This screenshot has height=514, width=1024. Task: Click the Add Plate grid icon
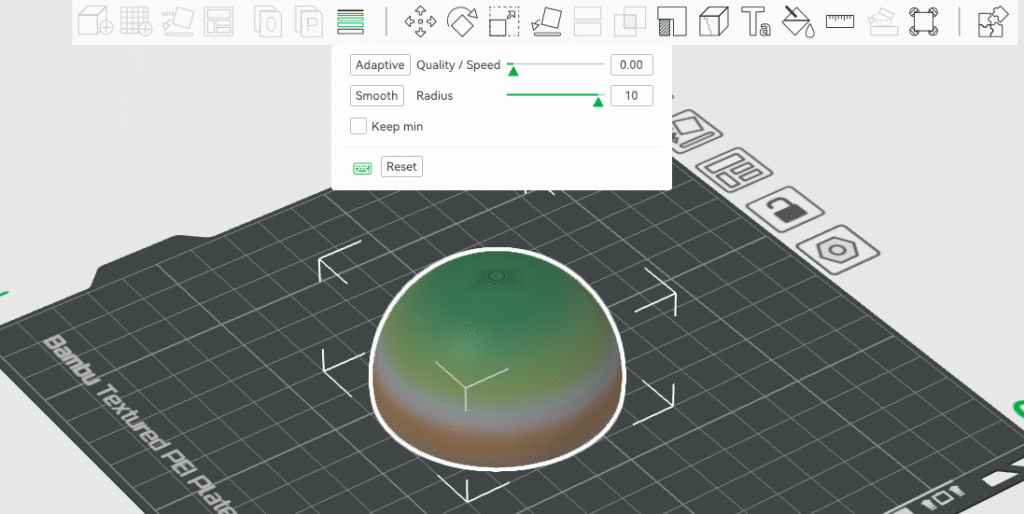point(136,21)
